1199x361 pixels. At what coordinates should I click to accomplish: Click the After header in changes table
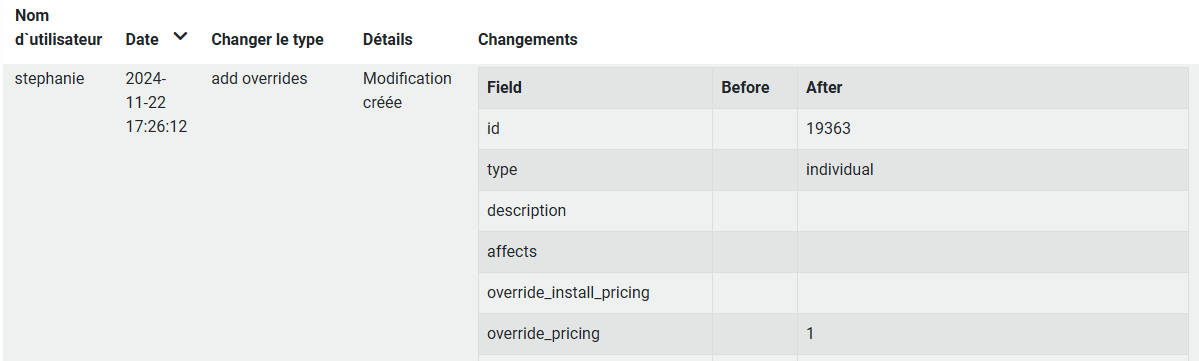pyautogui.click(x=824, y=87)
